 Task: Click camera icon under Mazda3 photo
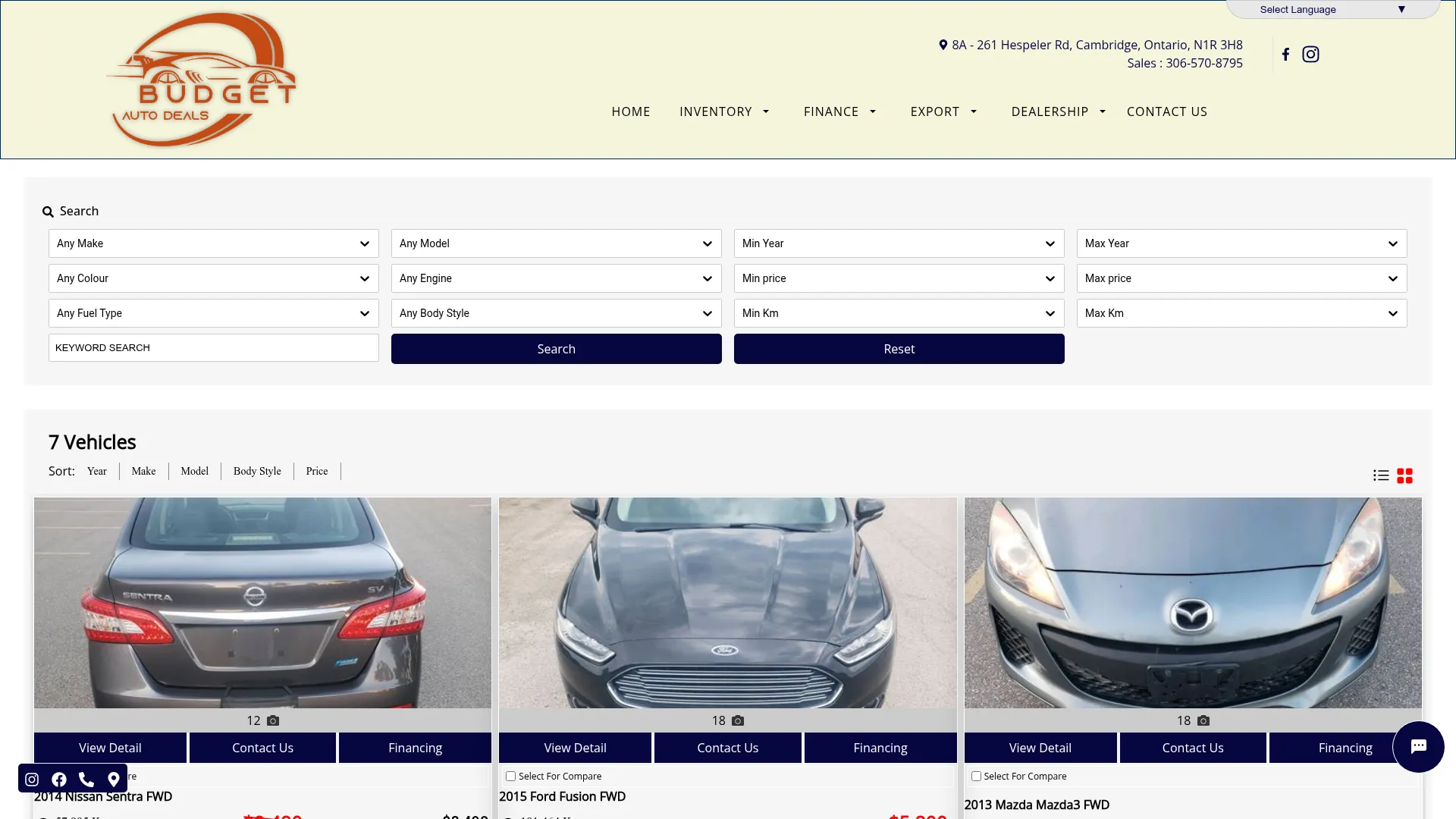click(1203, 720)
